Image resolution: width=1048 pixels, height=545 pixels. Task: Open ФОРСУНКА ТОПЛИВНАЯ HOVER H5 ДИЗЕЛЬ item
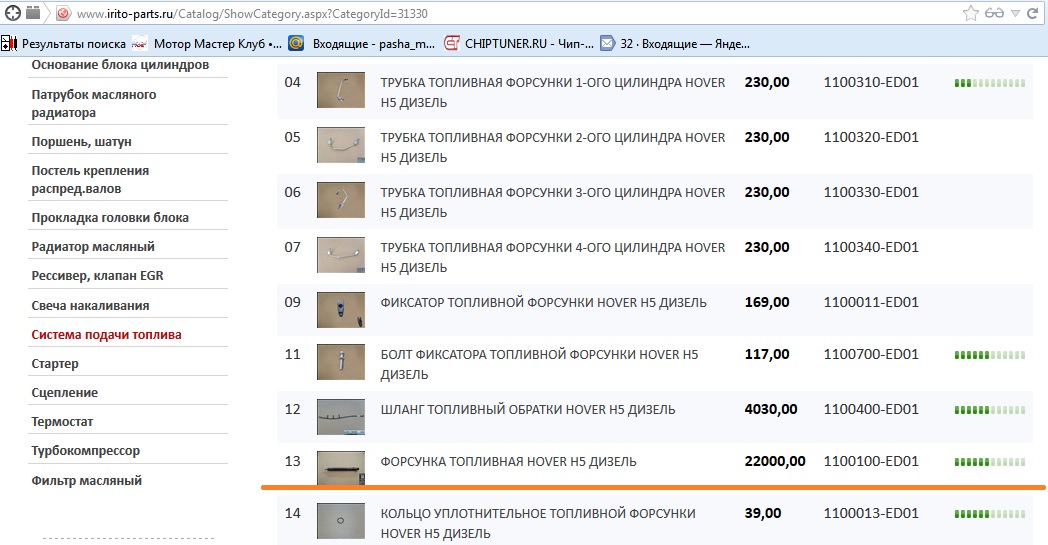click(x=509, y=461)
